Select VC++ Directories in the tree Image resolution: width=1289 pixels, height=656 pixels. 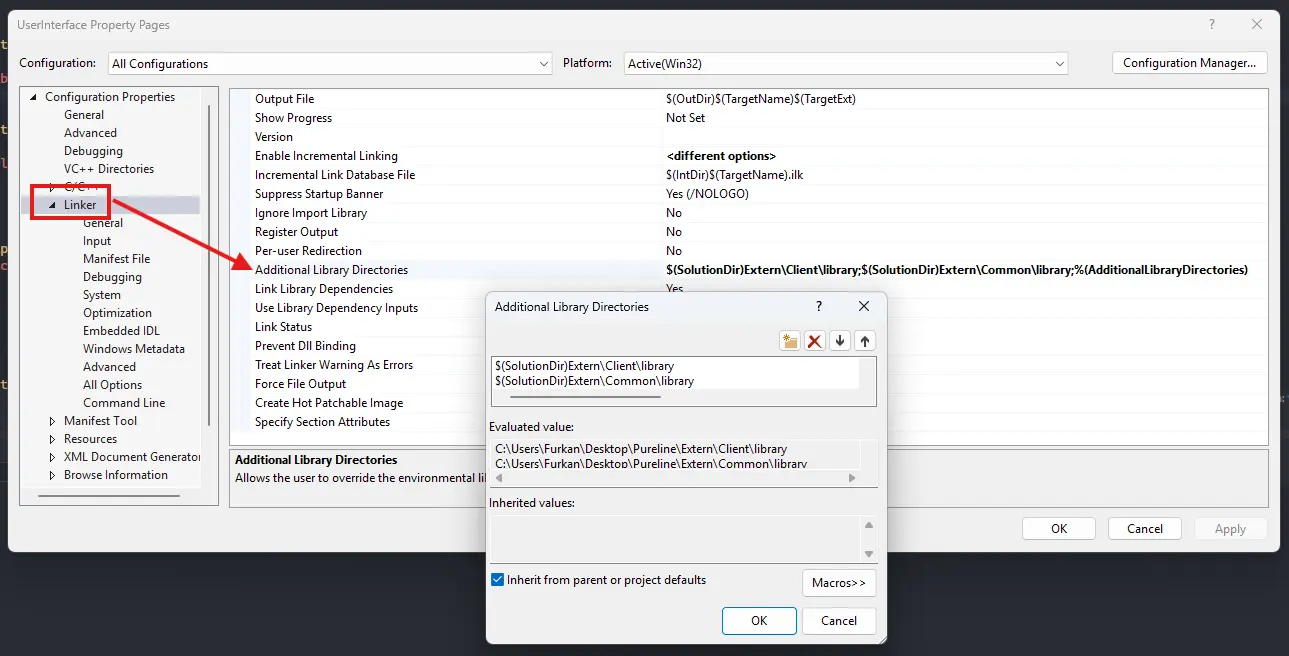pos(109,169)
